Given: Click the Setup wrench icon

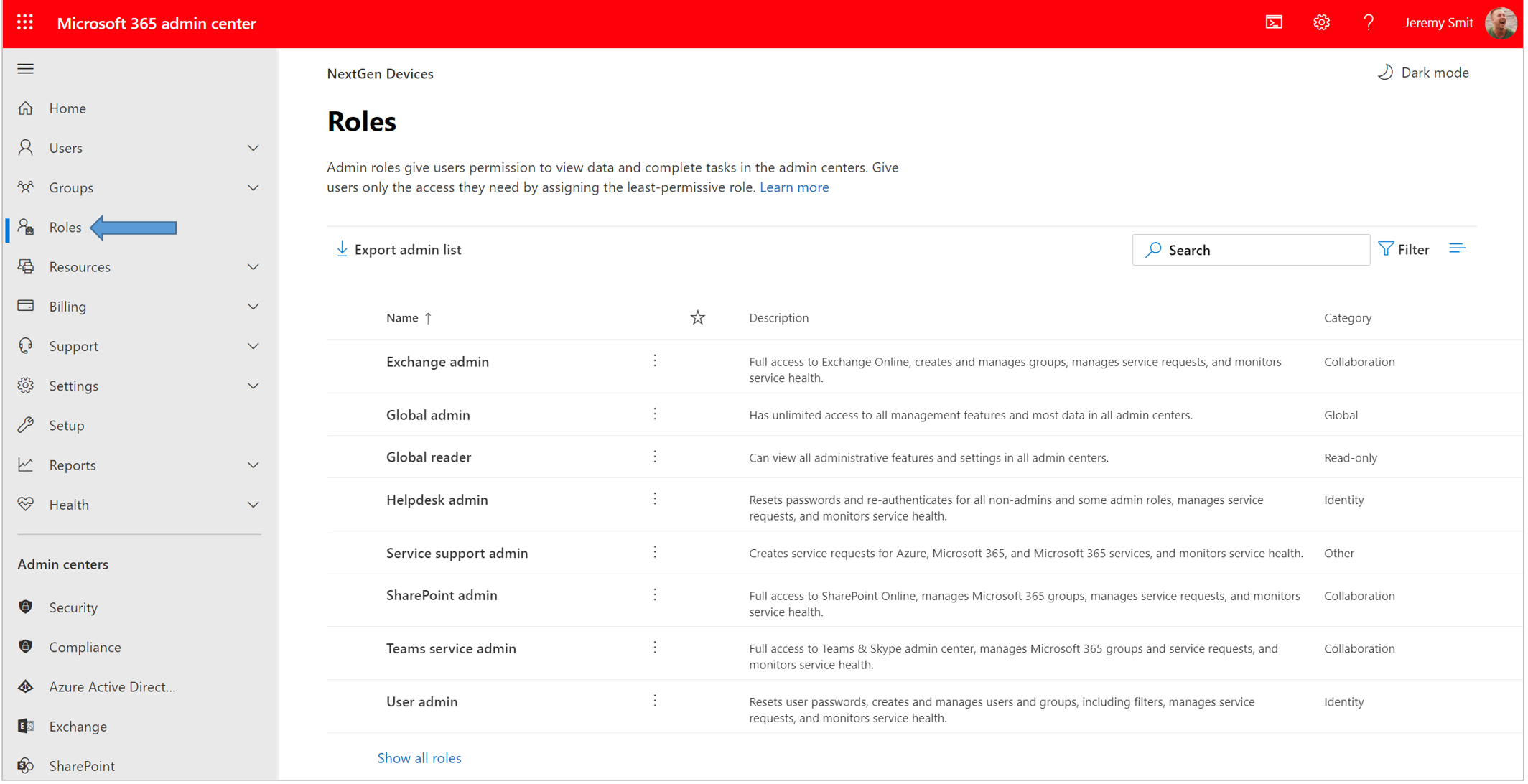Looking at the screenshot, I should click(x=26, y=426).
